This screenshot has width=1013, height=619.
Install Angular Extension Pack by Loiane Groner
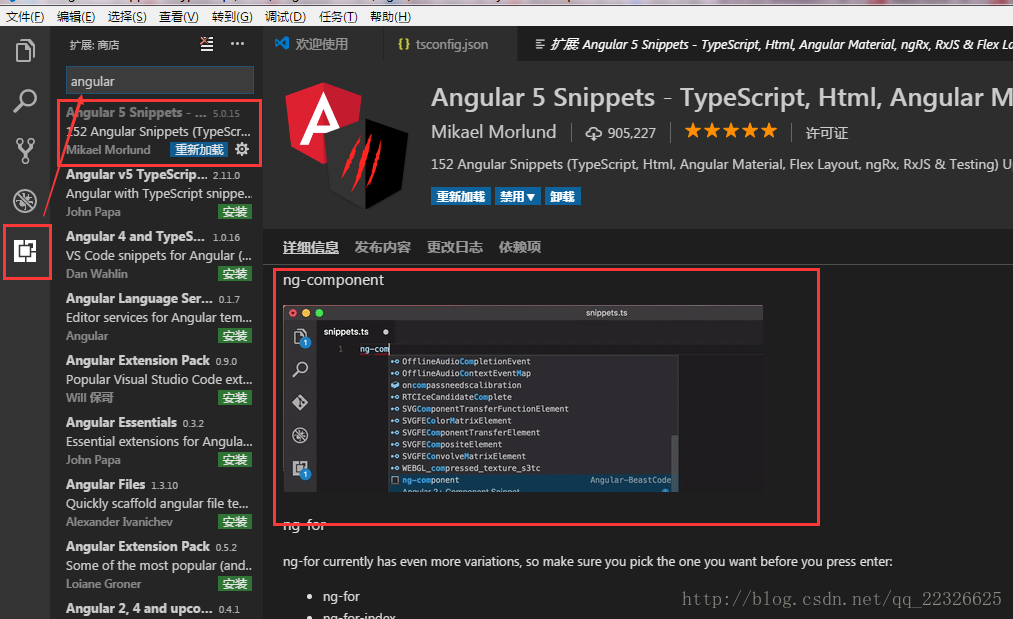pyautogui.click(x=235, y=584)
